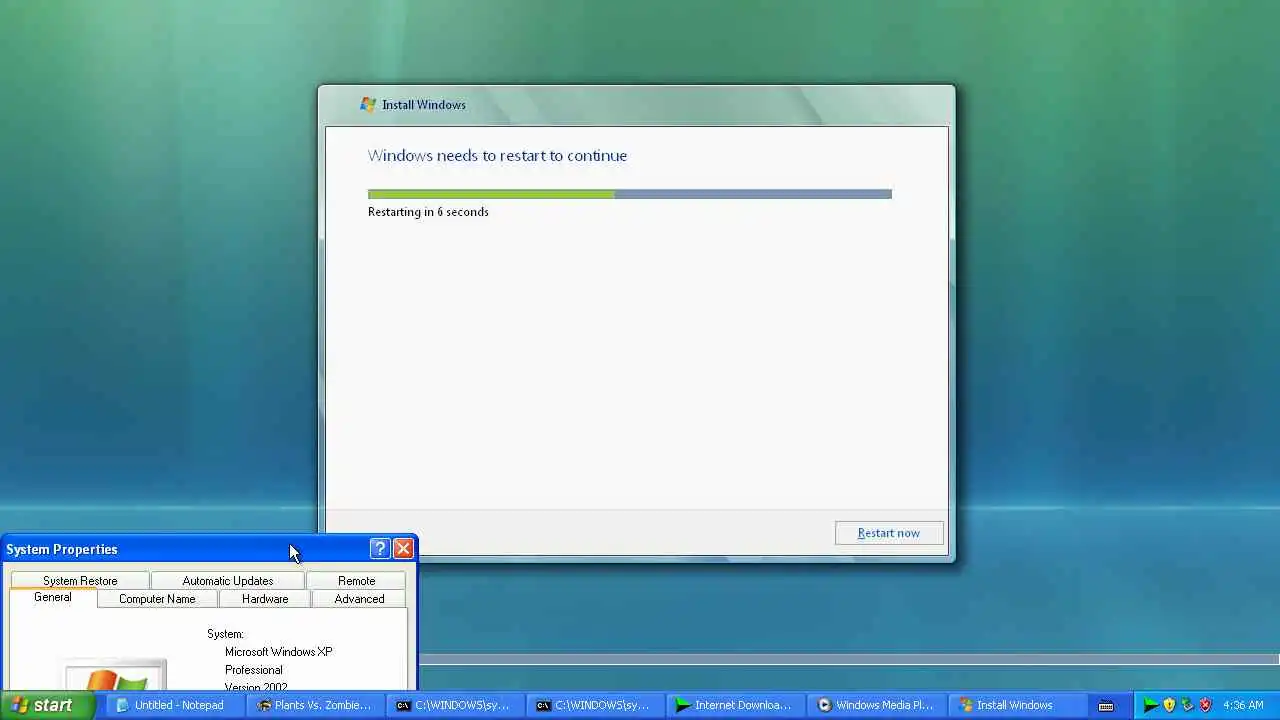Click the Restart now button
1280x720 pixels.
coord(889,533)
